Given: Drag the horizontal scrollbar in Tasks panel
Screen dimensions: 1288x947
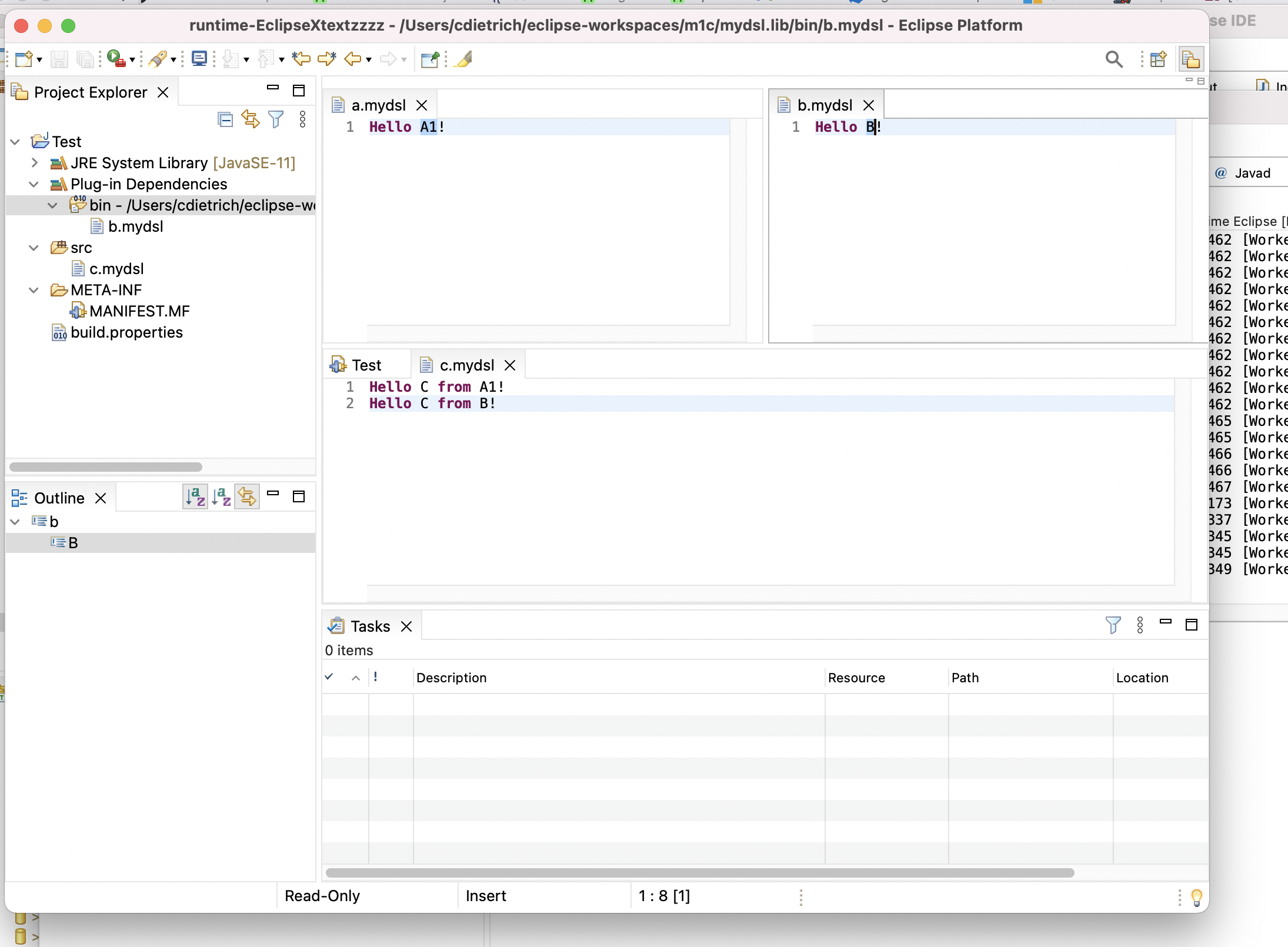Looking at the screenshot, I should point(697,872).
